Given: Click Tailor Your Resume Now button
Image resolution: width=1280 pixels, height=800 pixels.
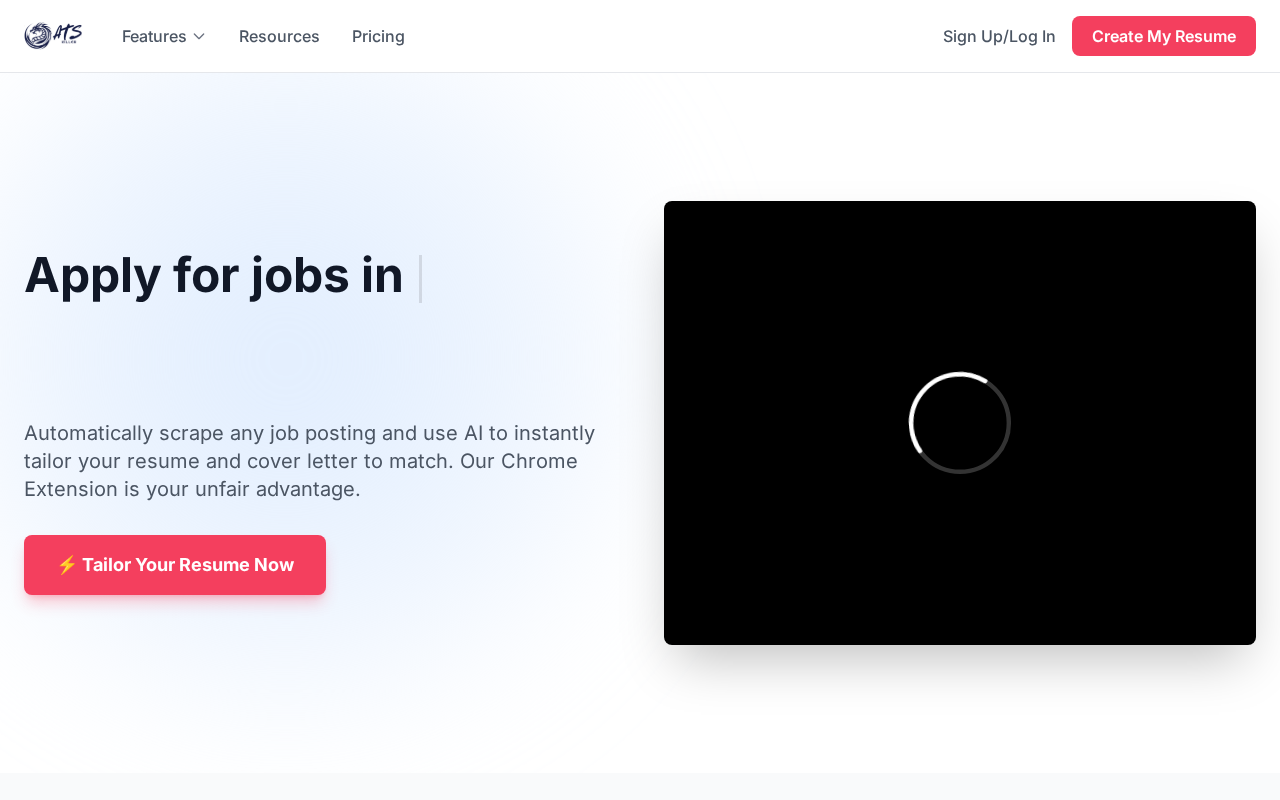Looking at the screenshot, I should pyautogui.click(x=175, y=565).
